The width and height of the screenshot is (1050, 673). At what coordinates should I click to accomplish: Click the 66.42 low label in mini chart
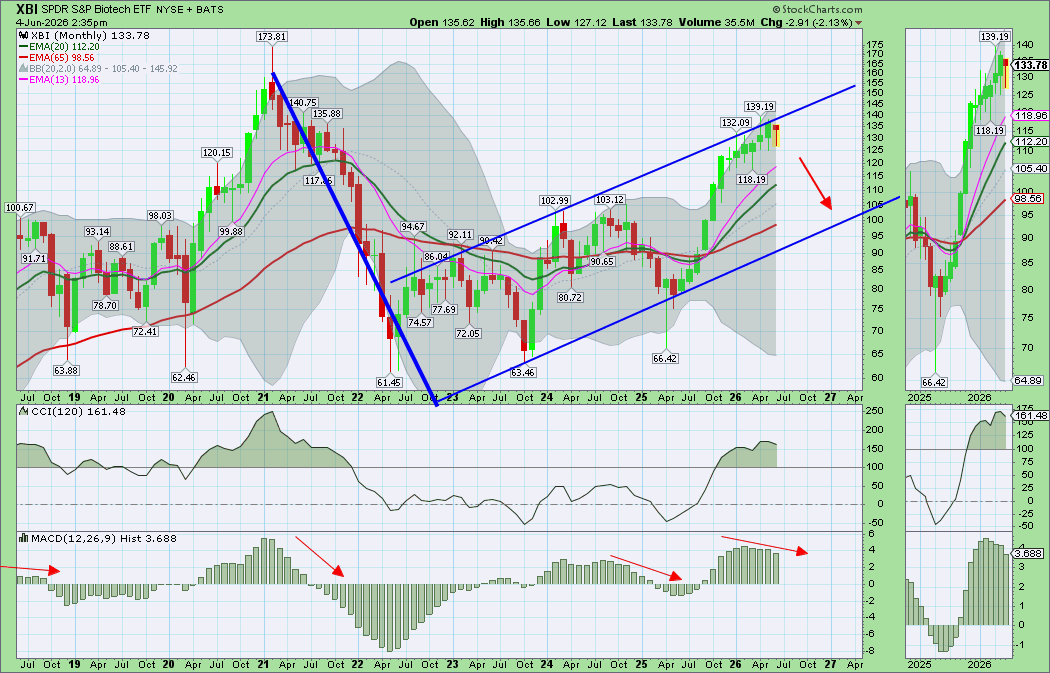[934, 382]
